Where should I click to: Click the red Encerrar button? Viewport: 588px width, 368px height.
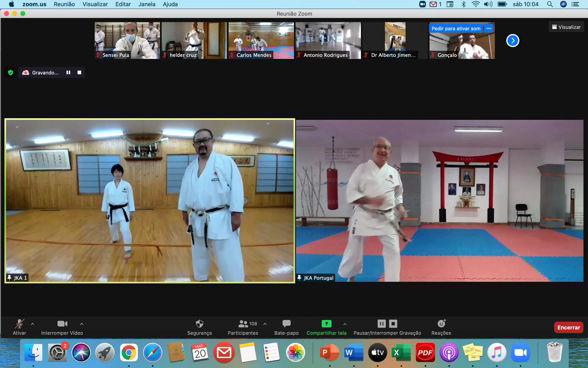click(x=568, y=327)
